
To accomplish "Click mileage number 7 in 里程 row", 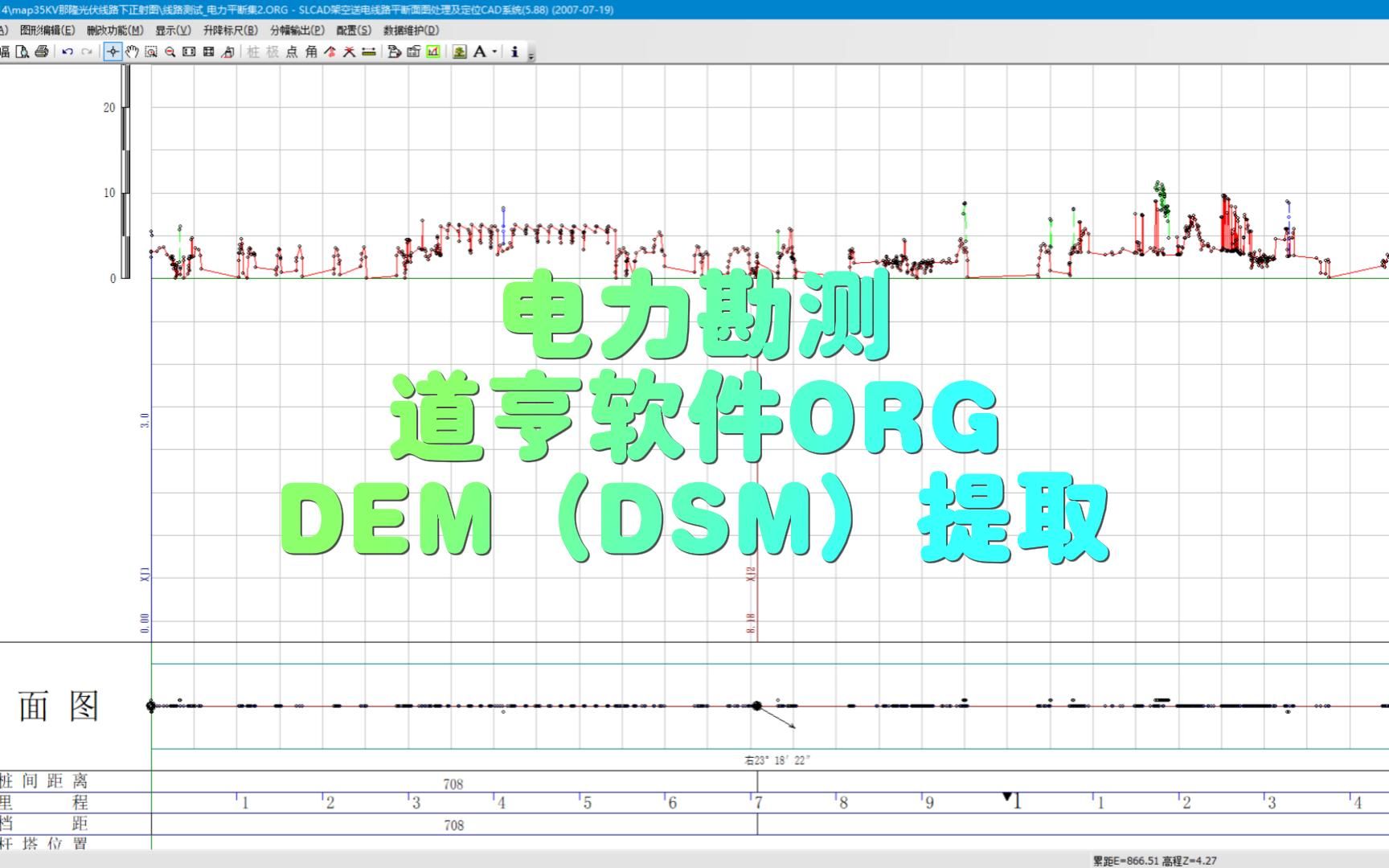I will tap(758, 803).
